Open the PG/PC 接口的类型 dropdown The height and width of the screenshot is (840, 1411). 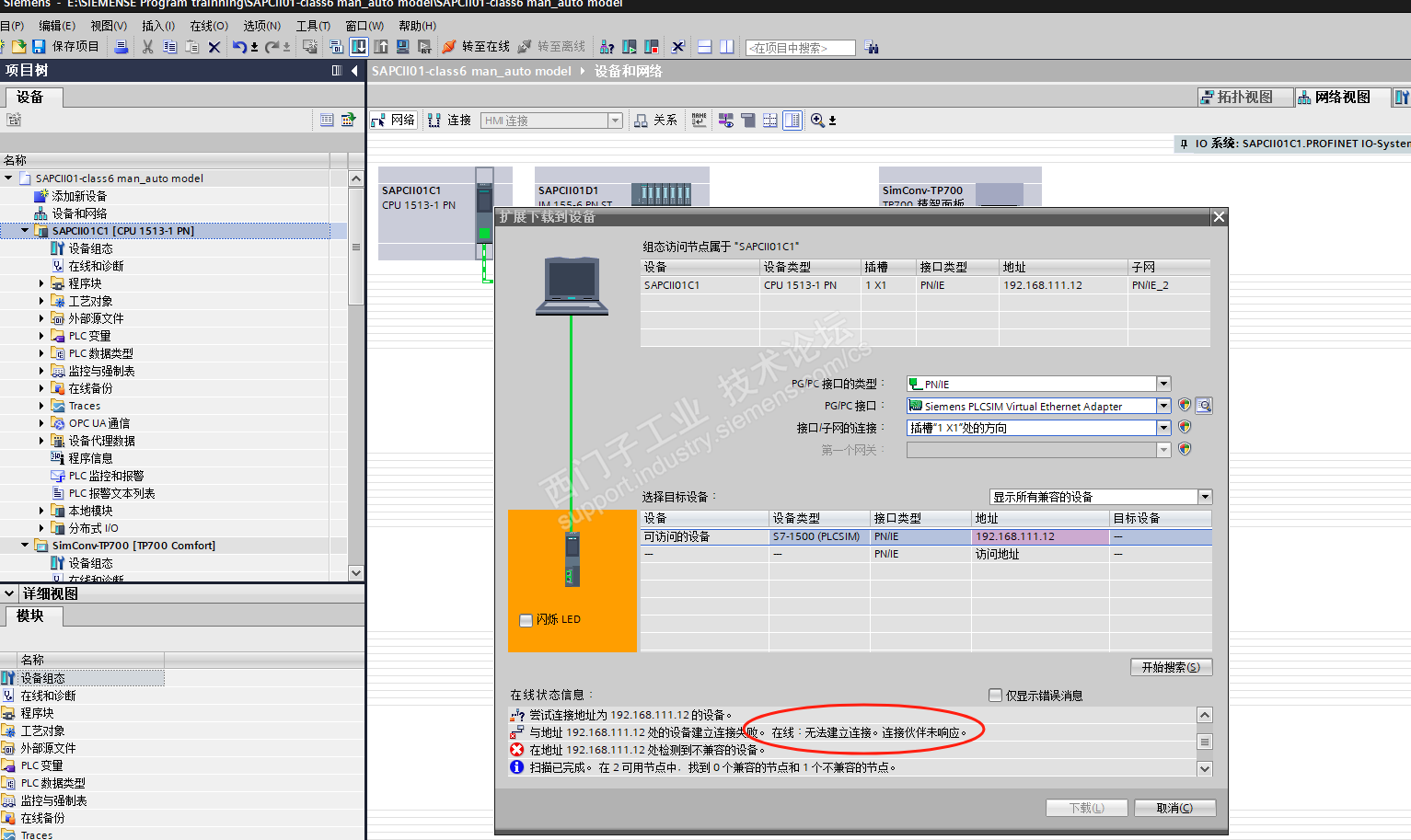(1163, 384)
